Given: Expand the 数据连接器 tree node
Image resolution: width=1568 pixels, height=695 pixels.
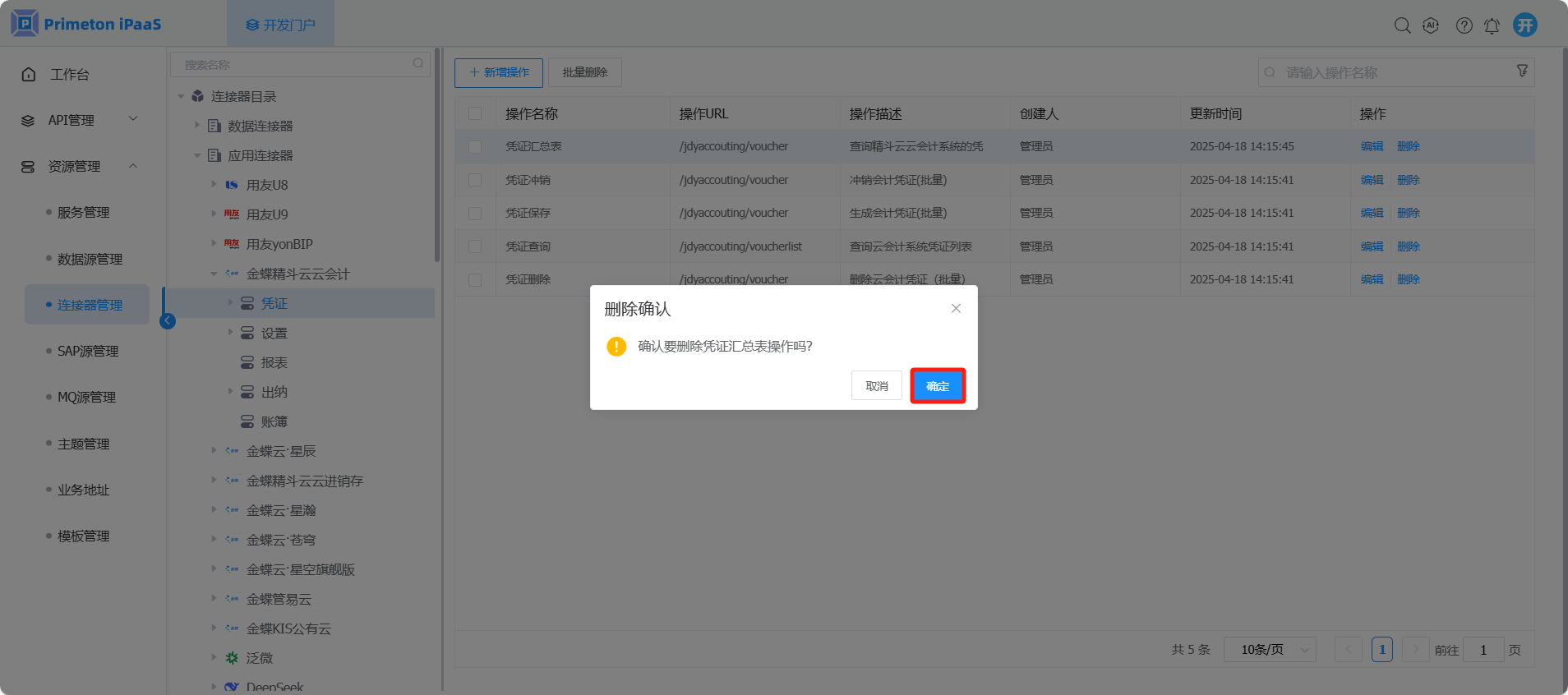Looking at the screenshot, I should click(197, 126).
